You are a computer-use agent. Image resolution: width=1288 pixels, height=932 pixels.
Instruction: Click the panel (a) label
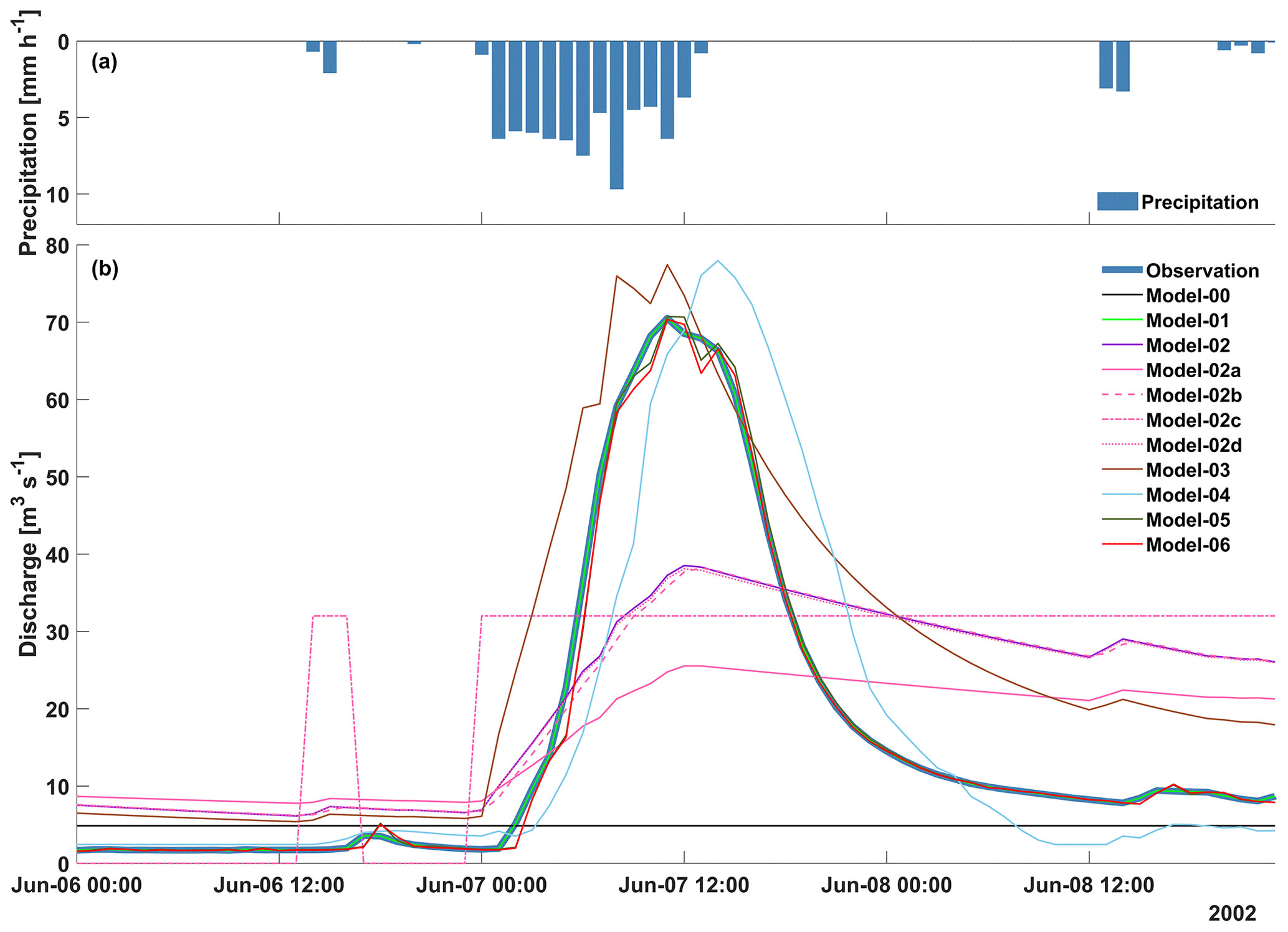click(104, 62)
